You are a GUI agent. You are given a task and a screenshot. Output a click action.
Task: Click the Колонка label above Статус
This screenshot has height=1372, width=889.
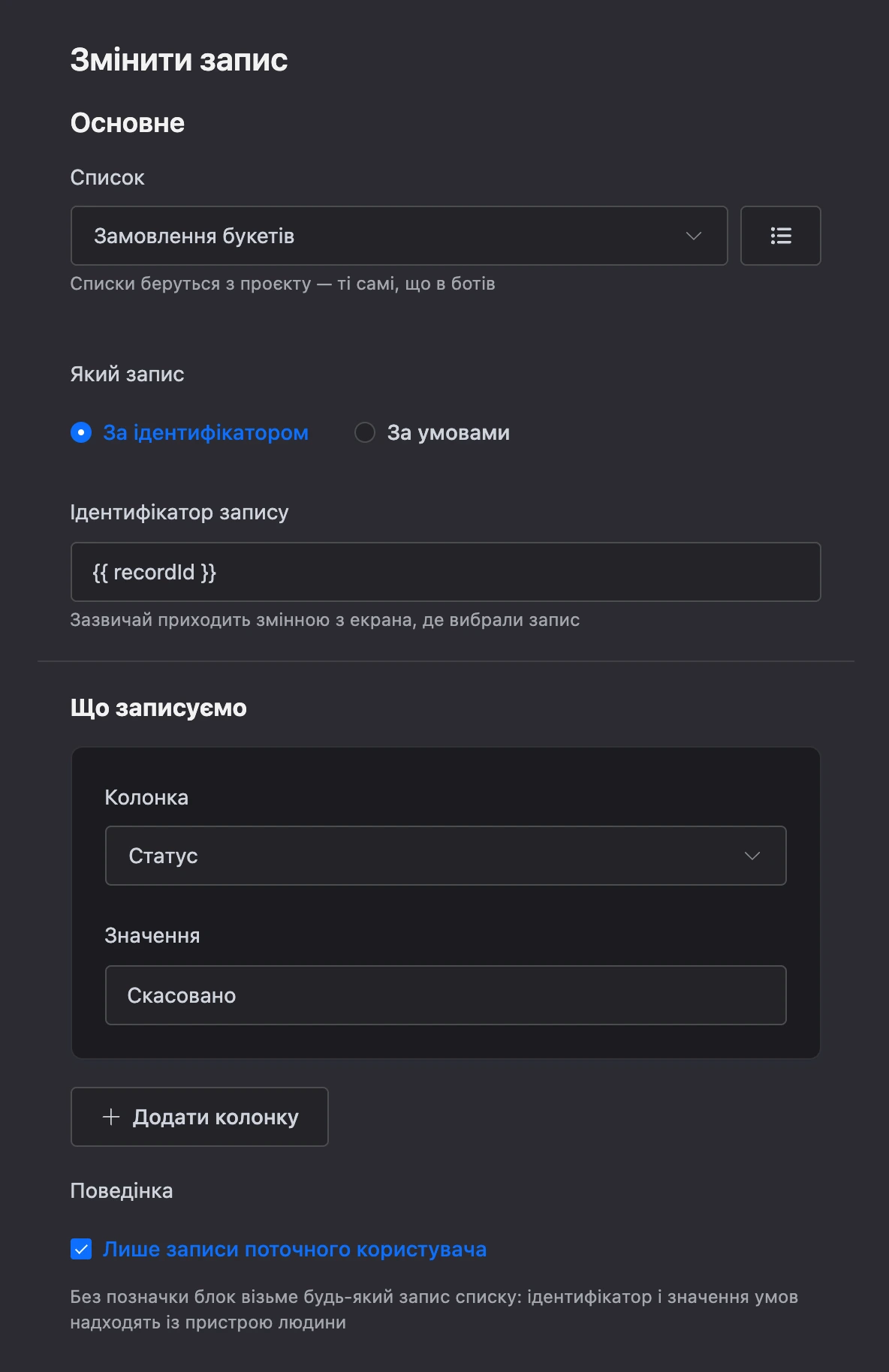coord(146,797)
